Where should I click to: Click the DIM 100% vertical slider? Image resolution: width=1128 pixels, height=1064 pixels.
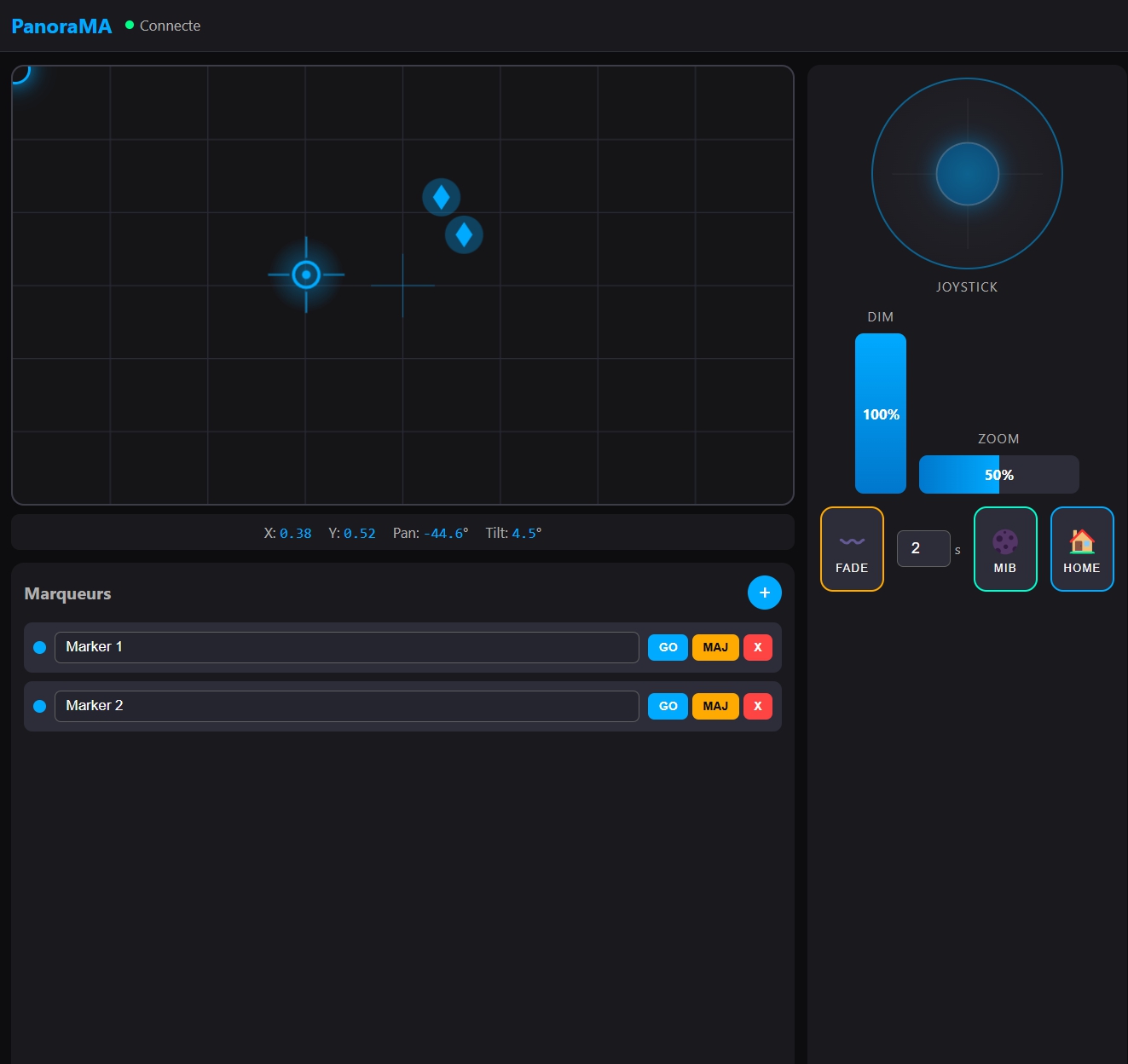tap(881, 413)
